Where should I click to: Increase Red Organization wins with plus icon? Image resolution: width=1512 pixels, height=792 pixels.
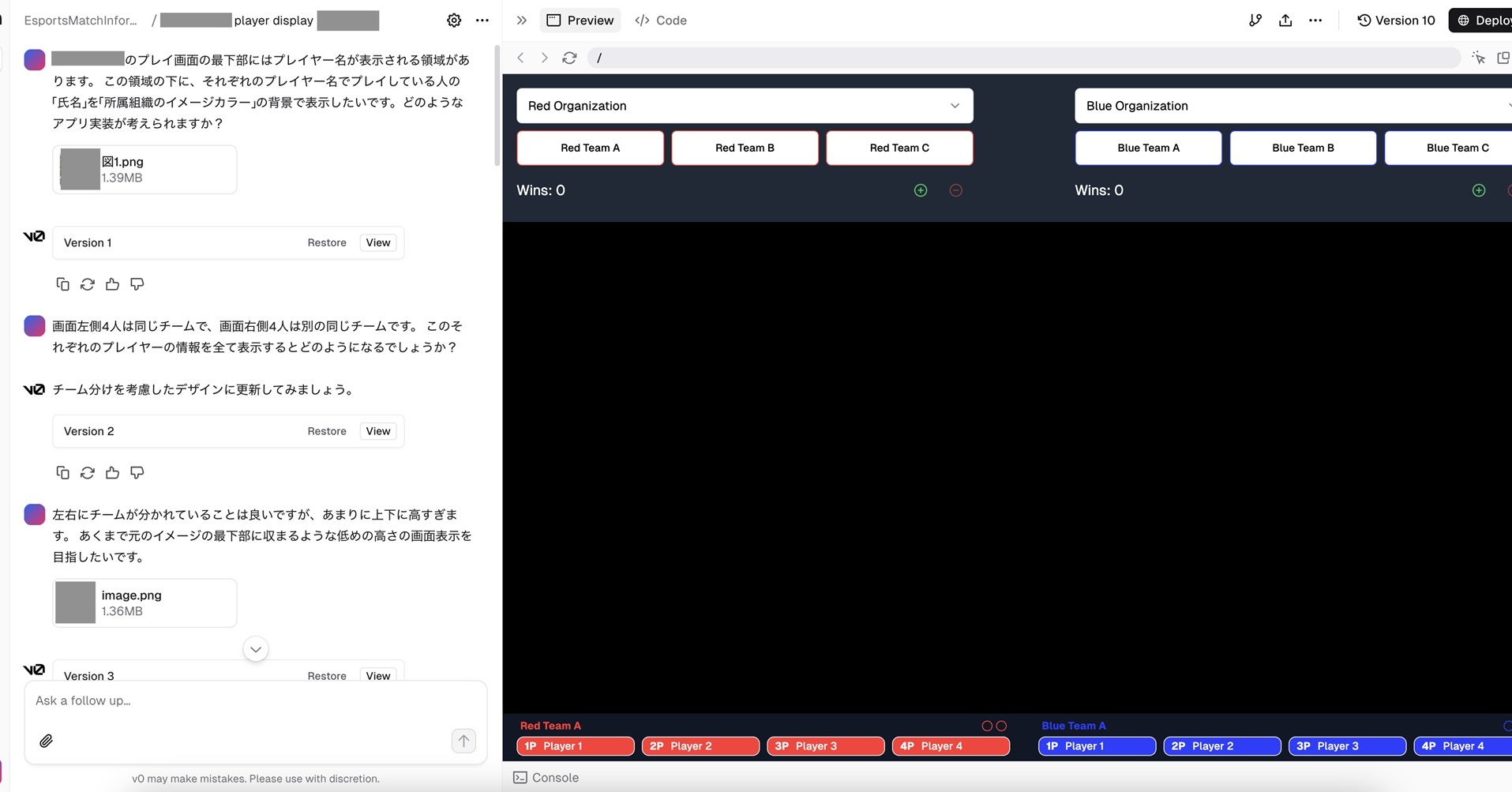click(921, 190)
